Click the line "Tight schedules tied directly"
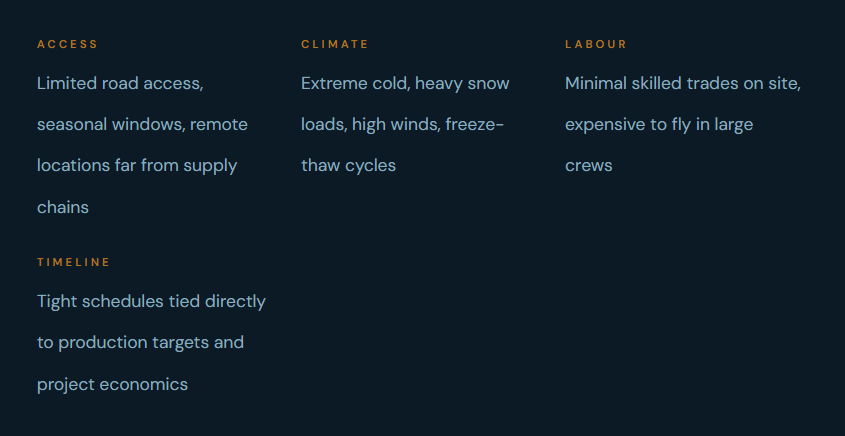The width and height of the screenshot is (845, 436). pyautogui.click(x=151, y=301)
